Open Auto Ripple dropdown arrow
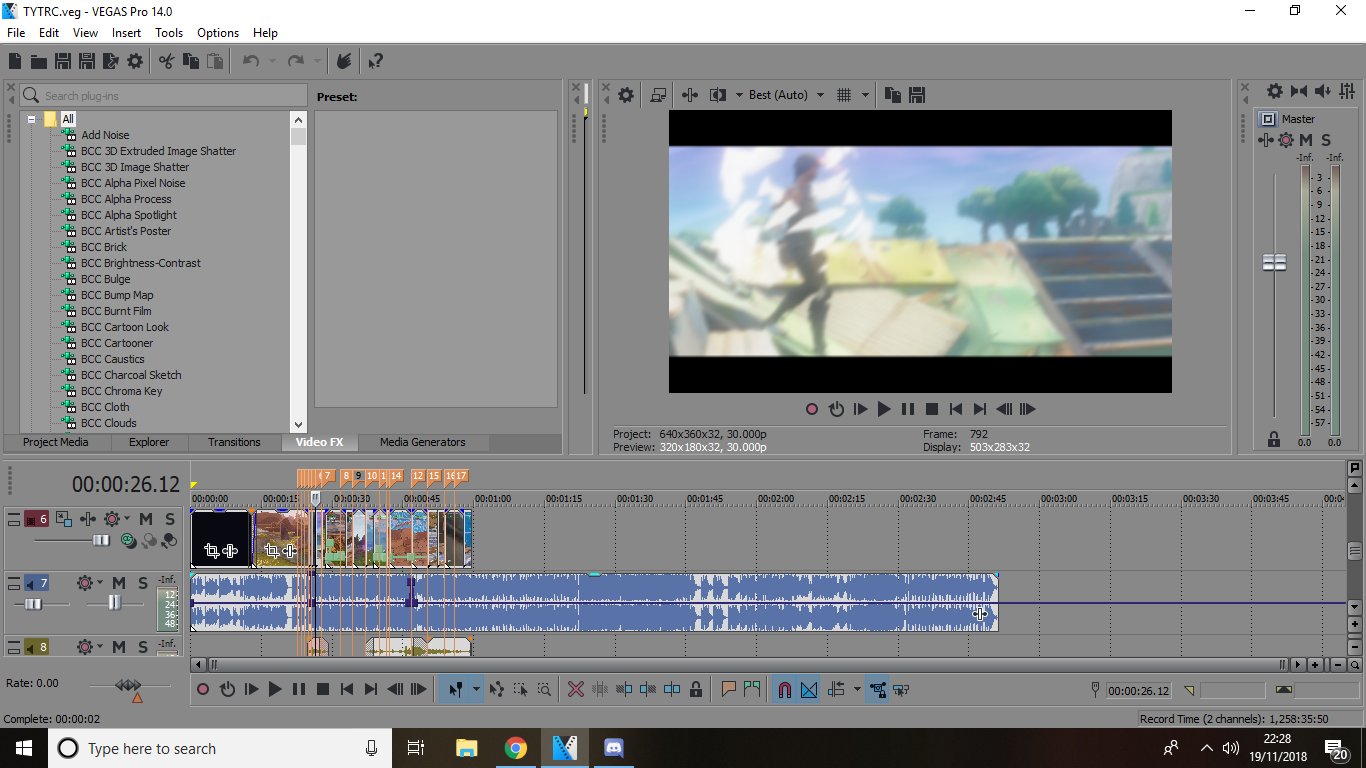The image size is (1366, 768). [x=857, y=689]
